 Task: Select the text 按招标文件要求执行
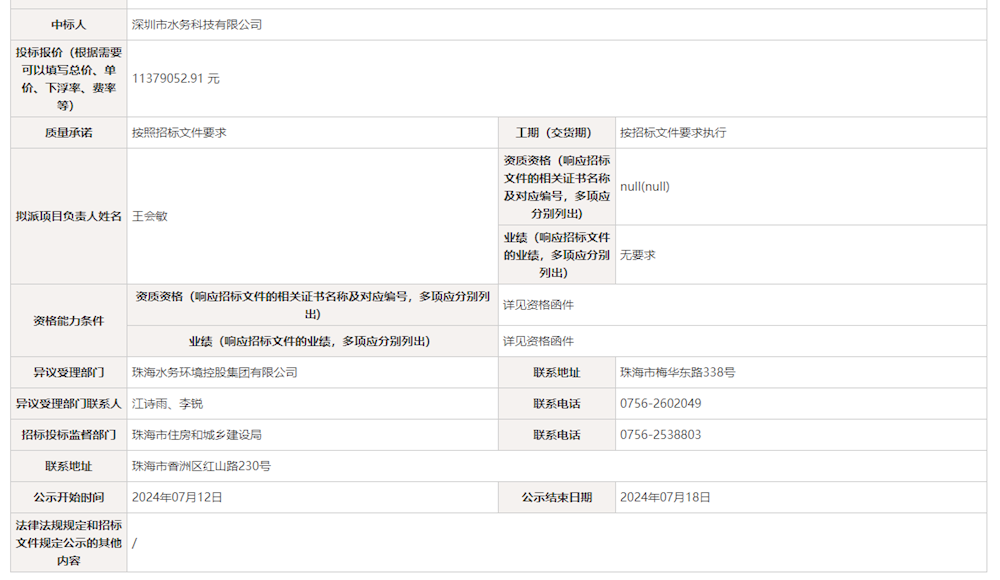coord(671,129)
